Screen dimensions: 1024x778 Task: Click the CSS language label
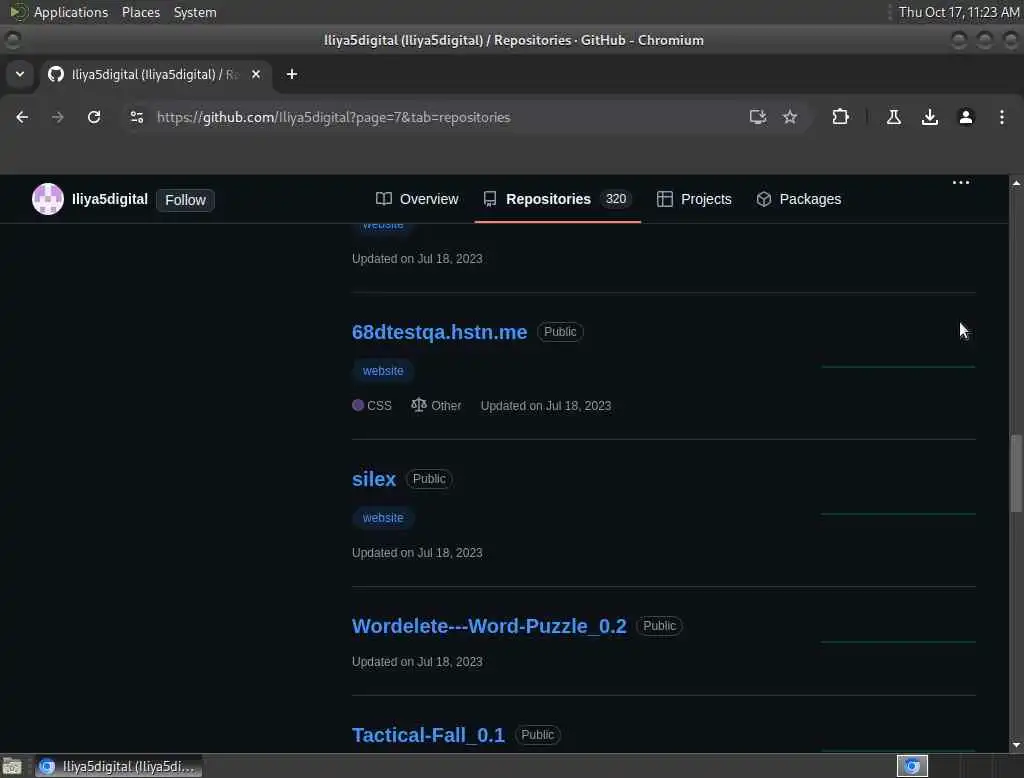(379, 406)
